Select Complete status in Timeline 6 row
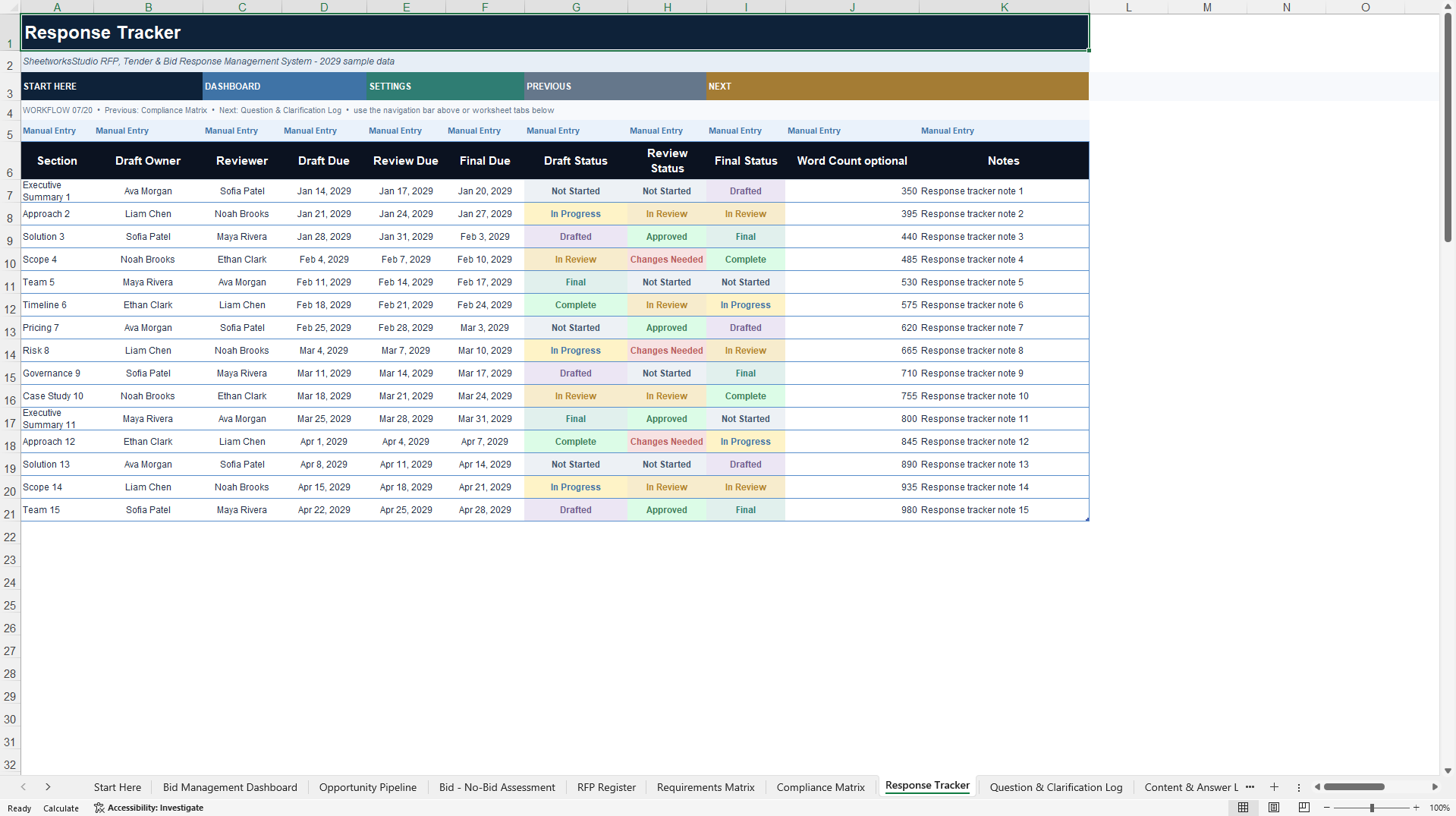1456x816 pixels. point(576,305)
